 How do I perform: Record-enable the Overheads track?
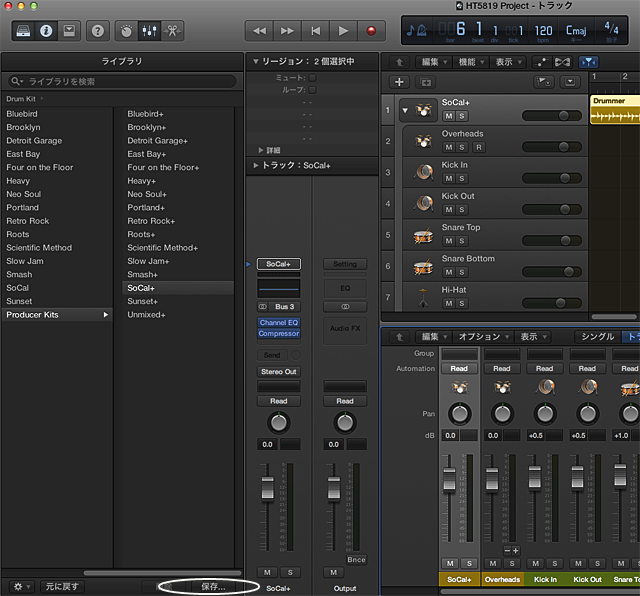pos(479,147)
